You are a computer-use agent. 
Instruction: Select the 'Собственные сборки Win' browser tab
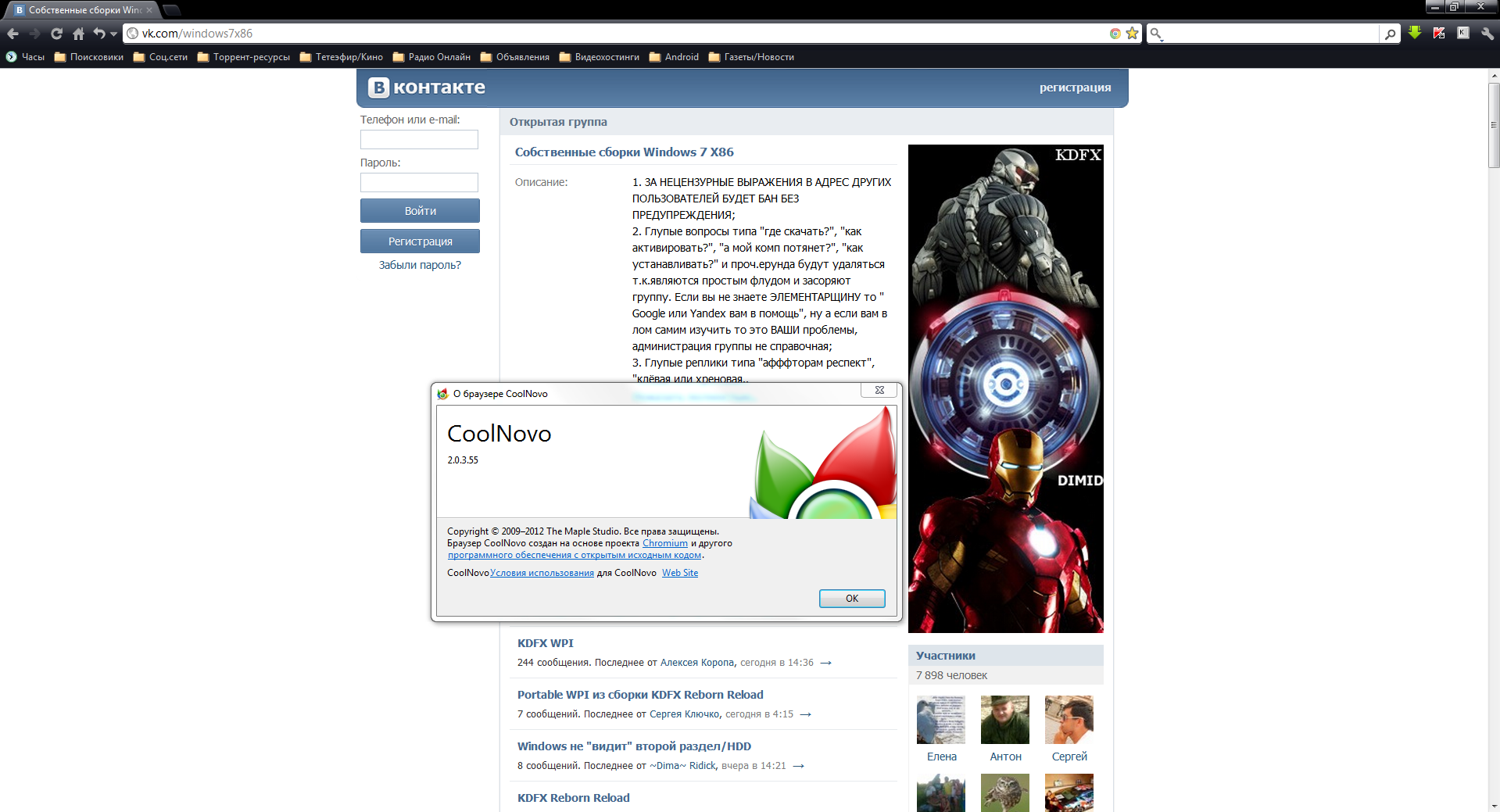pos(83,10)
